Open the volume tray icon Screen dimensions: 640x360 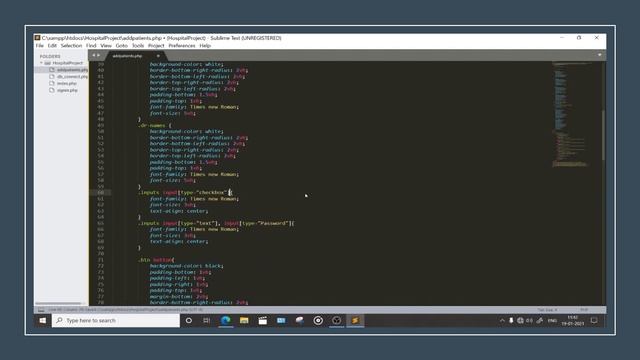pos(529,320)
